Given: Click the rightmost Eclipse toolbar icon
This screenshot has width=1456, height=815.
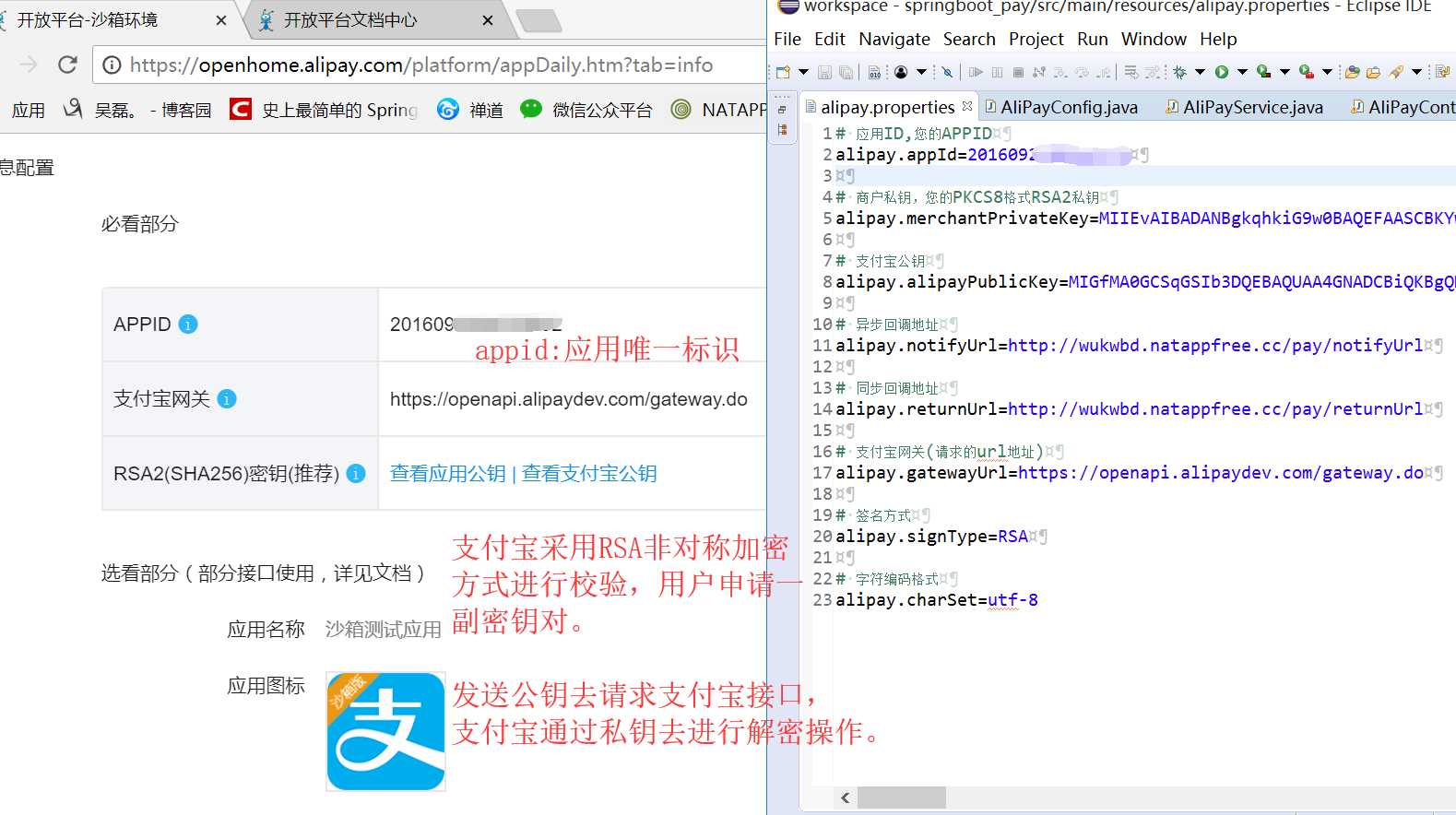Looking at the screenshot, I should point(1443,72).
